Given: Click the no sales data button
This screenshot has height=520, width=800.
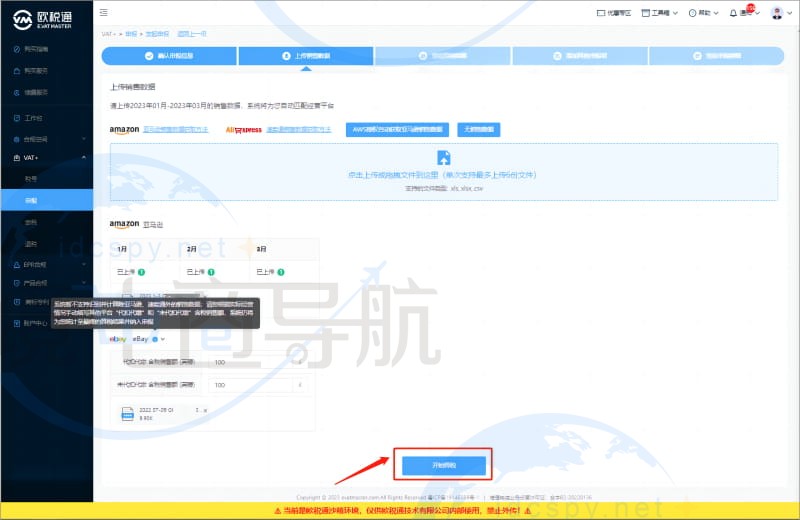Looking at the screenshot, I should pos(479,130).
